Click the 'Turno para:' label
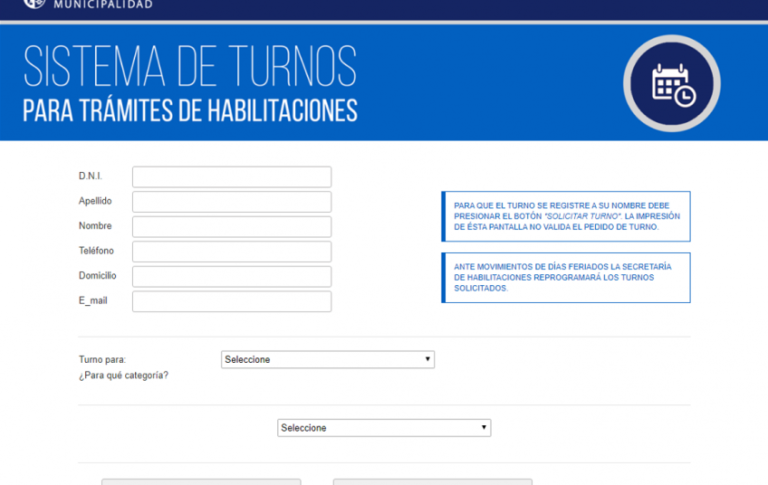Screen dimensions: 768x485 click(x=102, y=359)
